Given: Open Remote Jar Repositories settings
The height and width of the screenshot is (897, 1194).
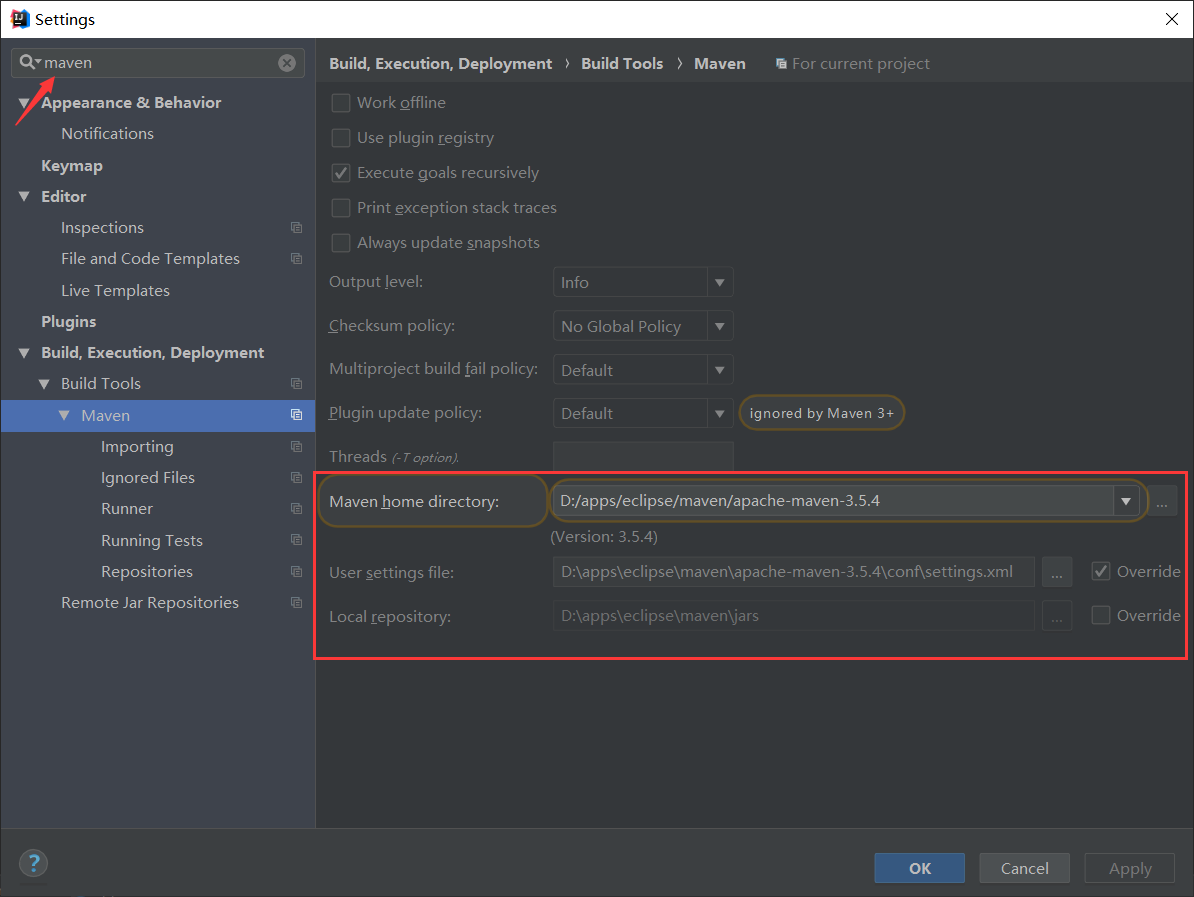Looking at the screenshot, I should [150, 602].
